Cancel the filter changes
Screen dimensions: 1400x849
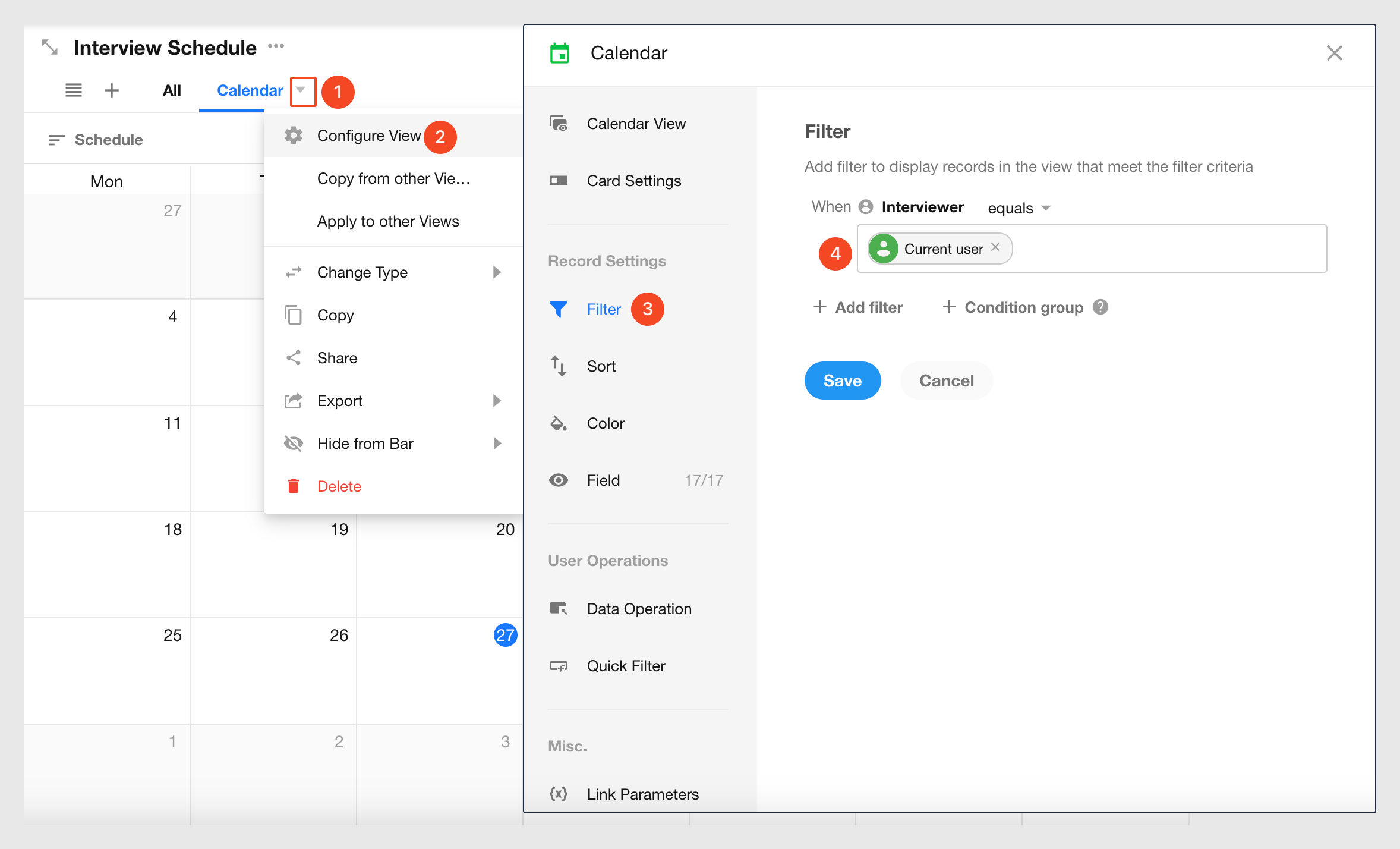click(x=947, y=381)
